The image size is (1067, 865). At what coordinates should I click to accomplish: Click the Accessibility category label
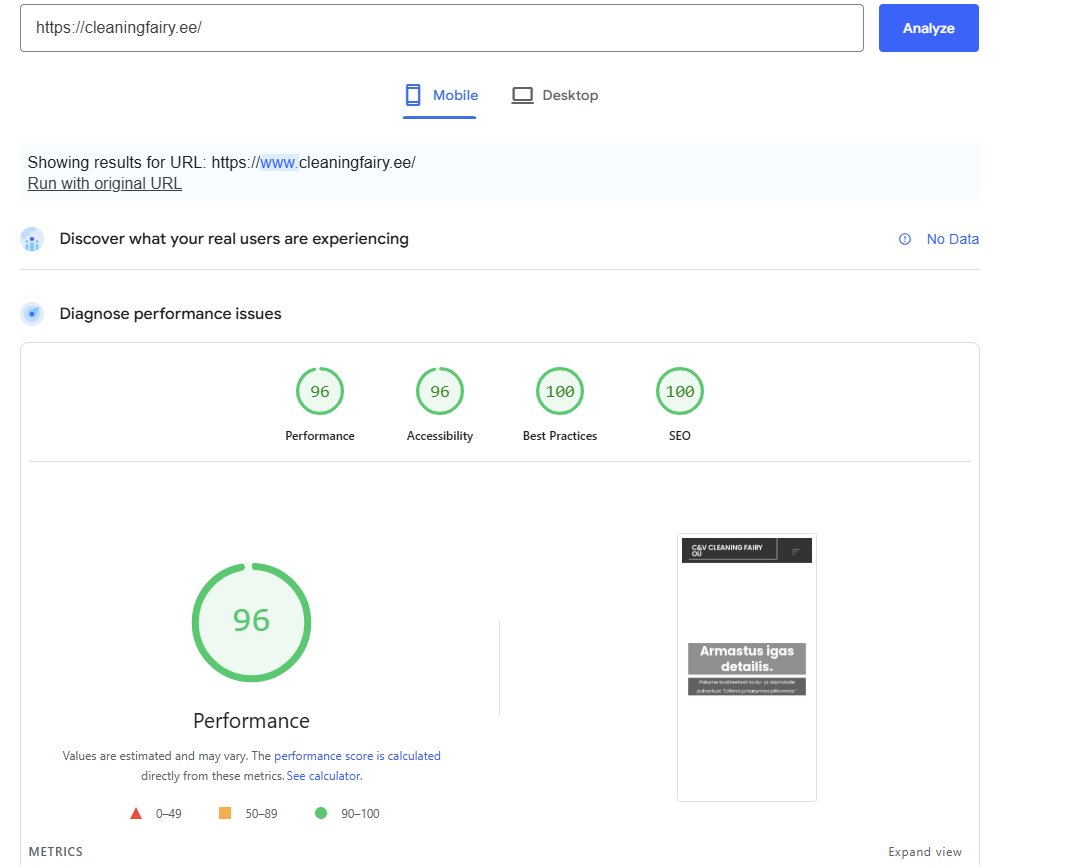click(440, 436)
